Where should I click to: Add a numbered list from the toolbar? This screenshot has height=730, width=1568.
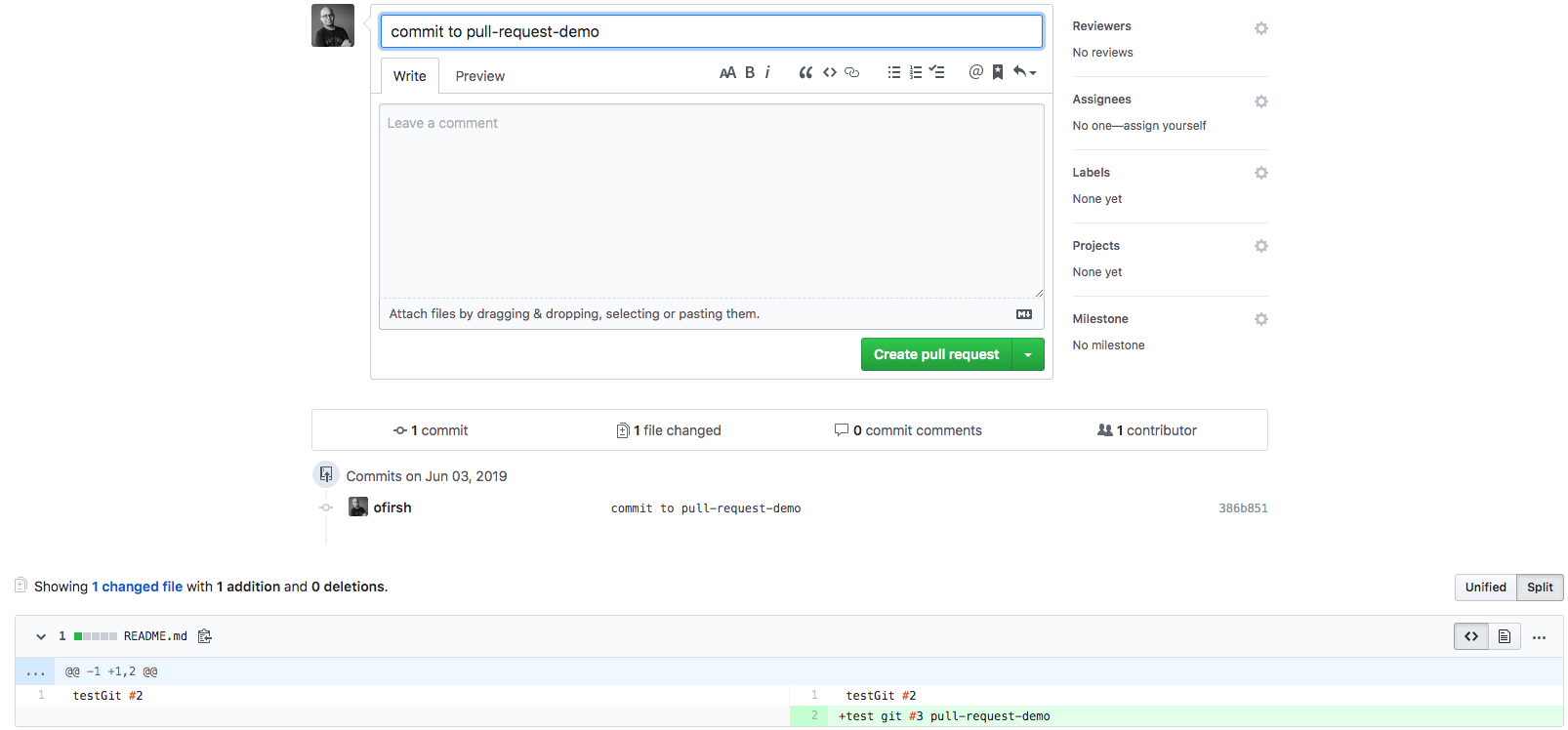(x=916, y=72)
